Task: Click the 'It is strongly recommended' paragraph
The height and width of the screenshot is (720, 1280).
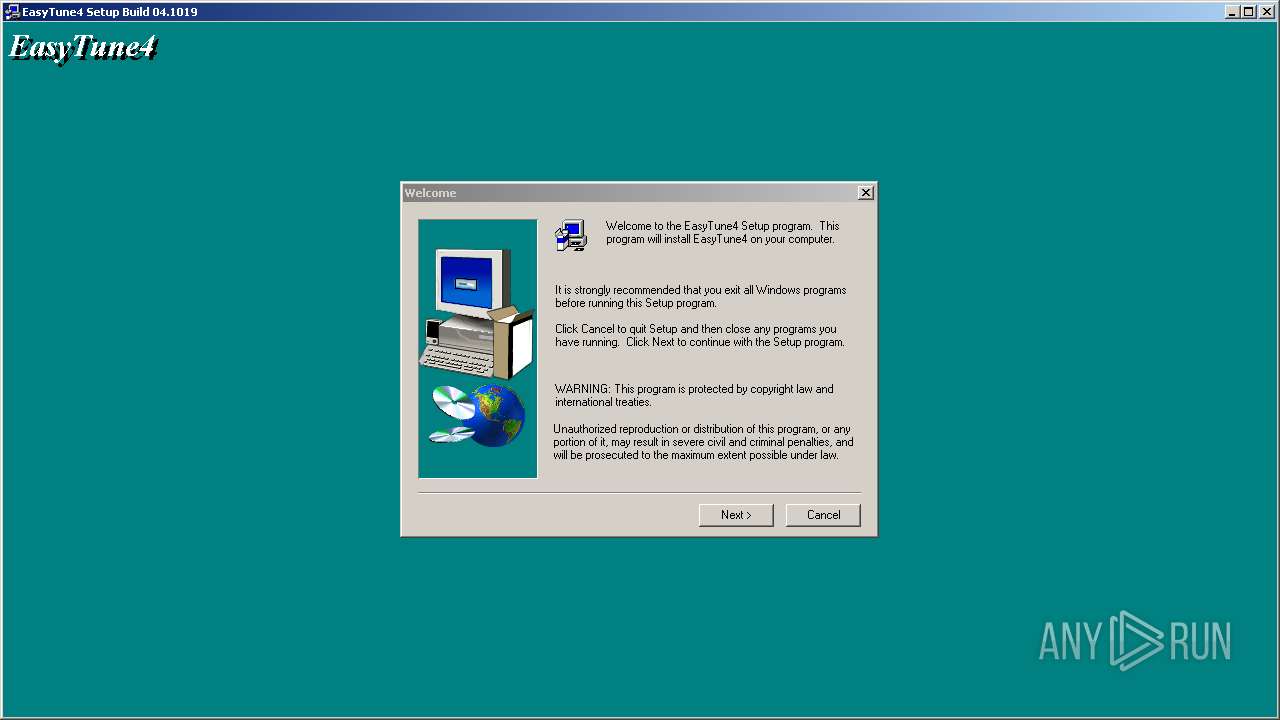Action: click(x=701, y=297)
